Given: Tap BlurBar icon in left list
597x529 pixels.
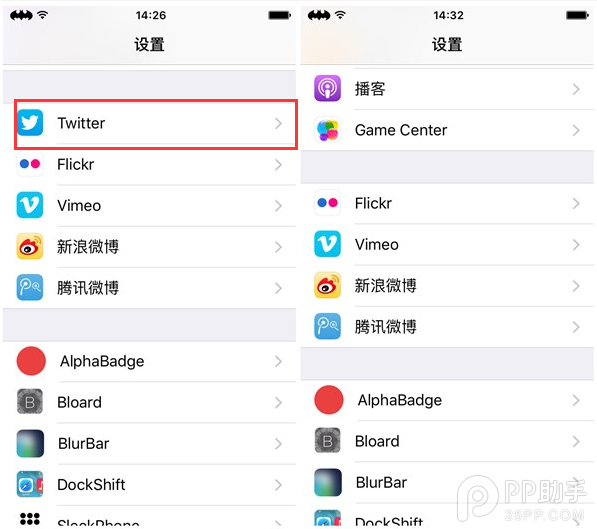Looking at the screenshot, I should [30, 443].
